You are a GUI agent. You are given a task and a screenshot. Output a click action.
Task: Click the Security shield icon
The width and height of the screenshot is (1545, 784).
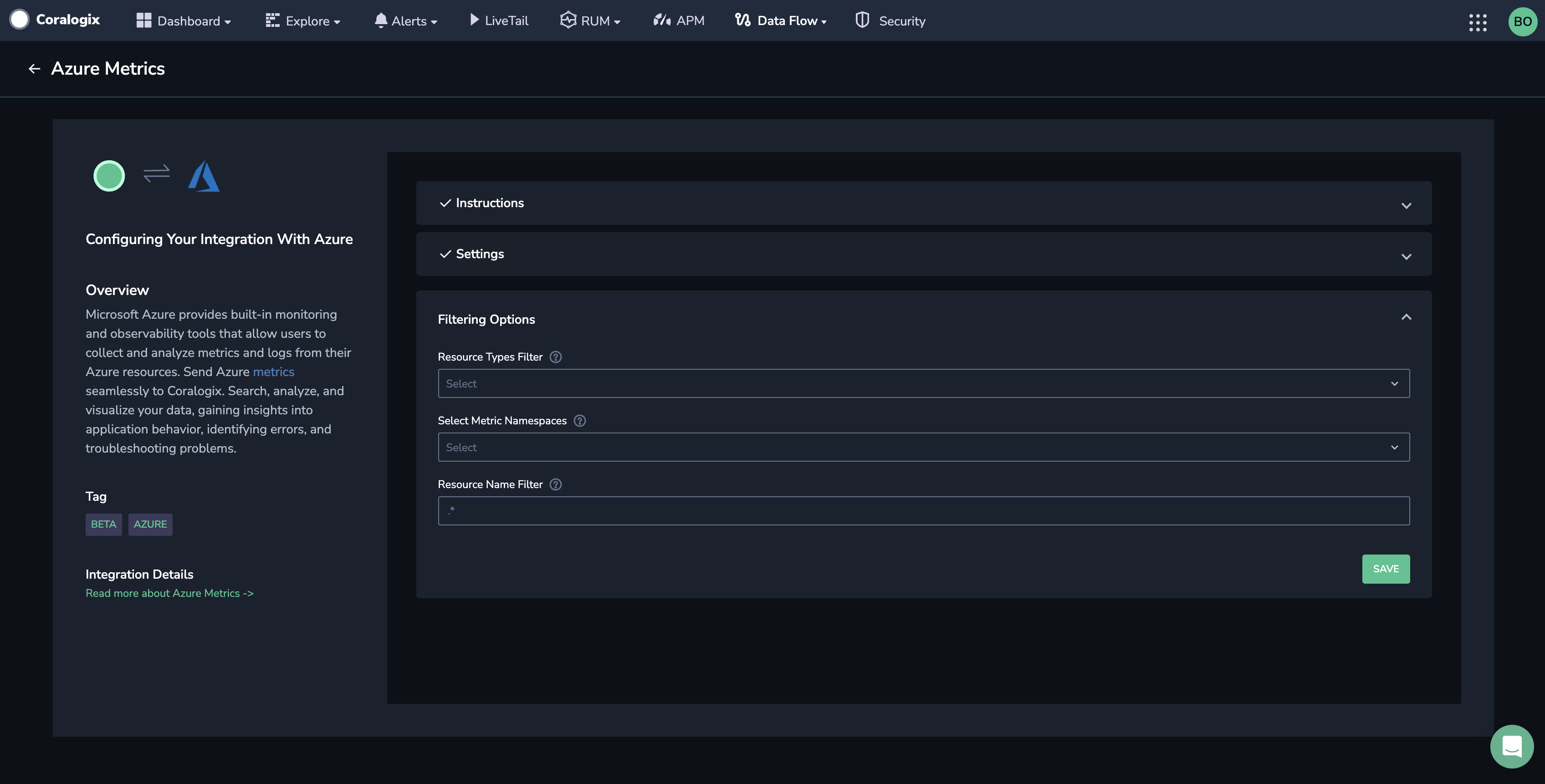click(862, 20)
